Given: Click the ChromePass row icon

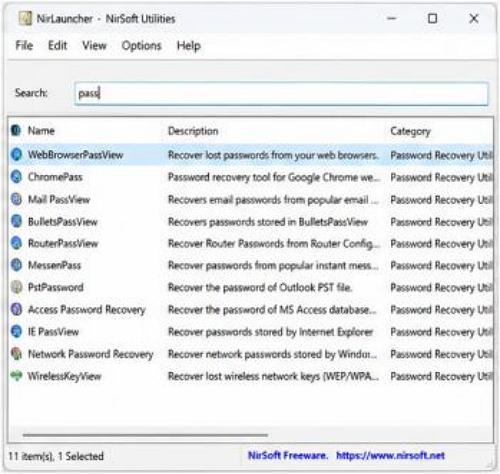Looking at the screenshot, I should pos(16,177).
